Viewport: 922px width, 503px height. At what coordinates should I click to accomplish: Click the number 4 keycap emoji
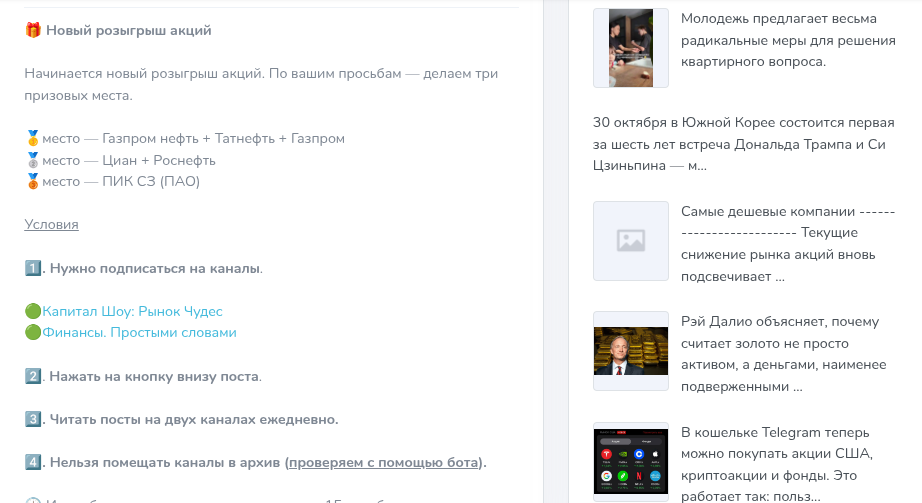pyautogui.click(x=33, y=462)
